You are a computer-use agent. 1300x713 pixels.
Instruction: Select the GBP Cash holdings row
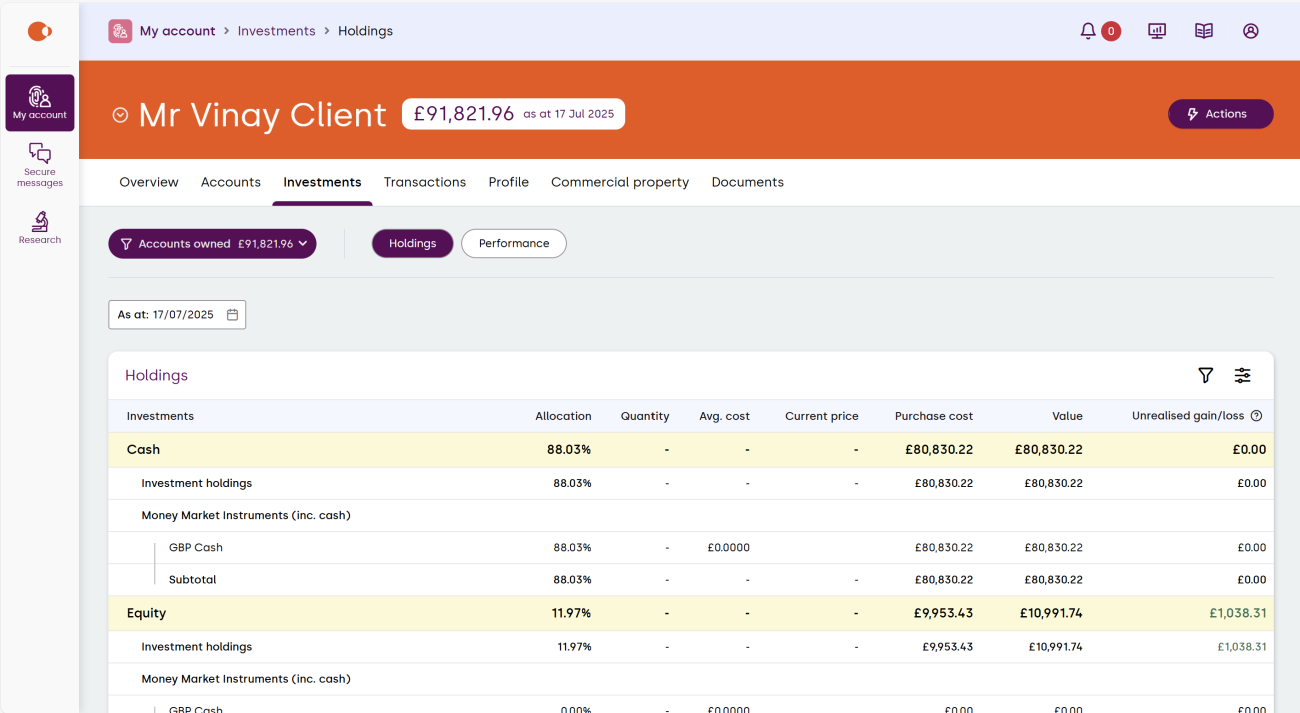(196, 547)
